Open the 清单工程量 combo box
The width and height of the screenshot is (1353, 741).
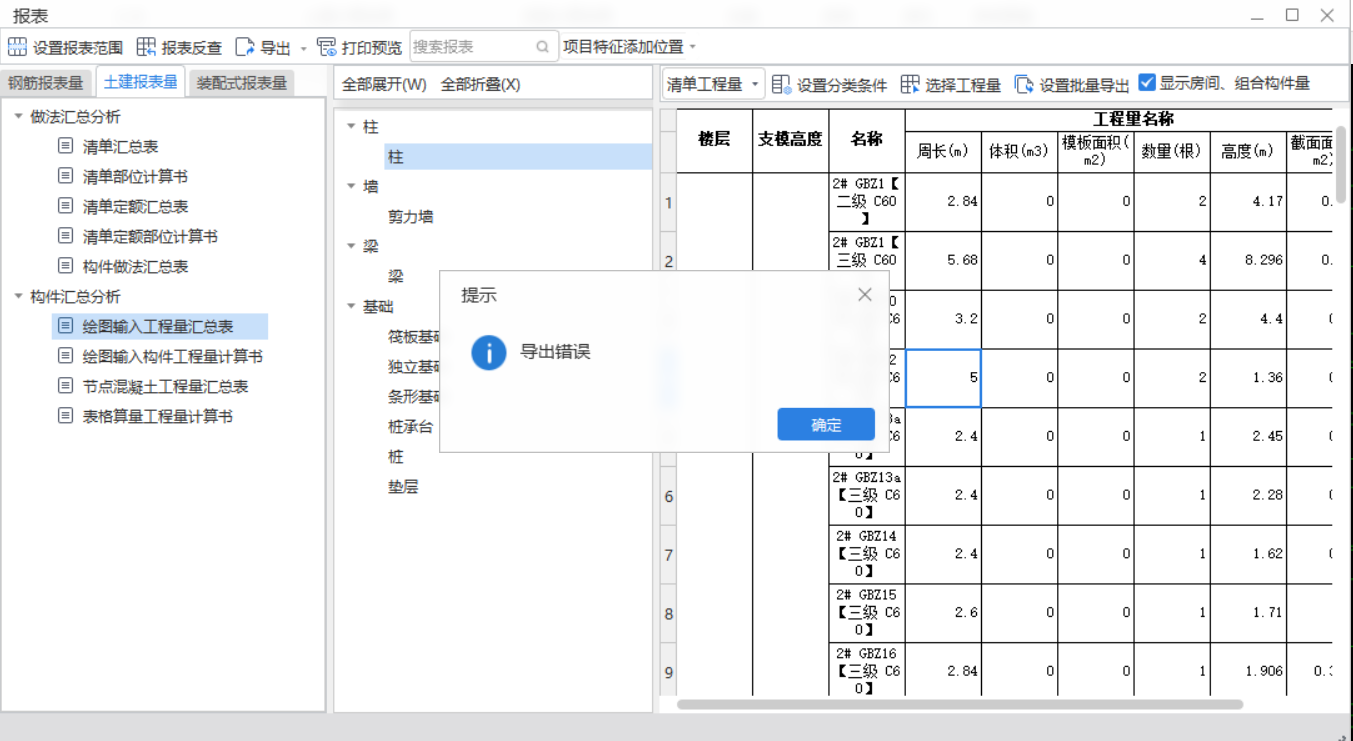click(x=713, y=84)
